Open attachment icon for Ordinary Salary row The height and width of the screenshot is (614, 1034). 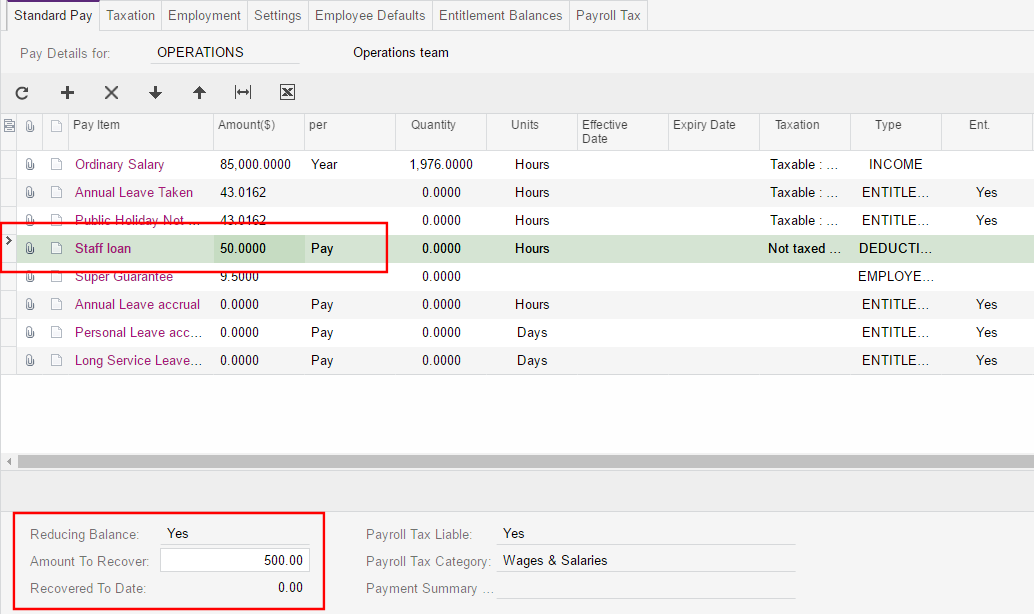point(31,165)
